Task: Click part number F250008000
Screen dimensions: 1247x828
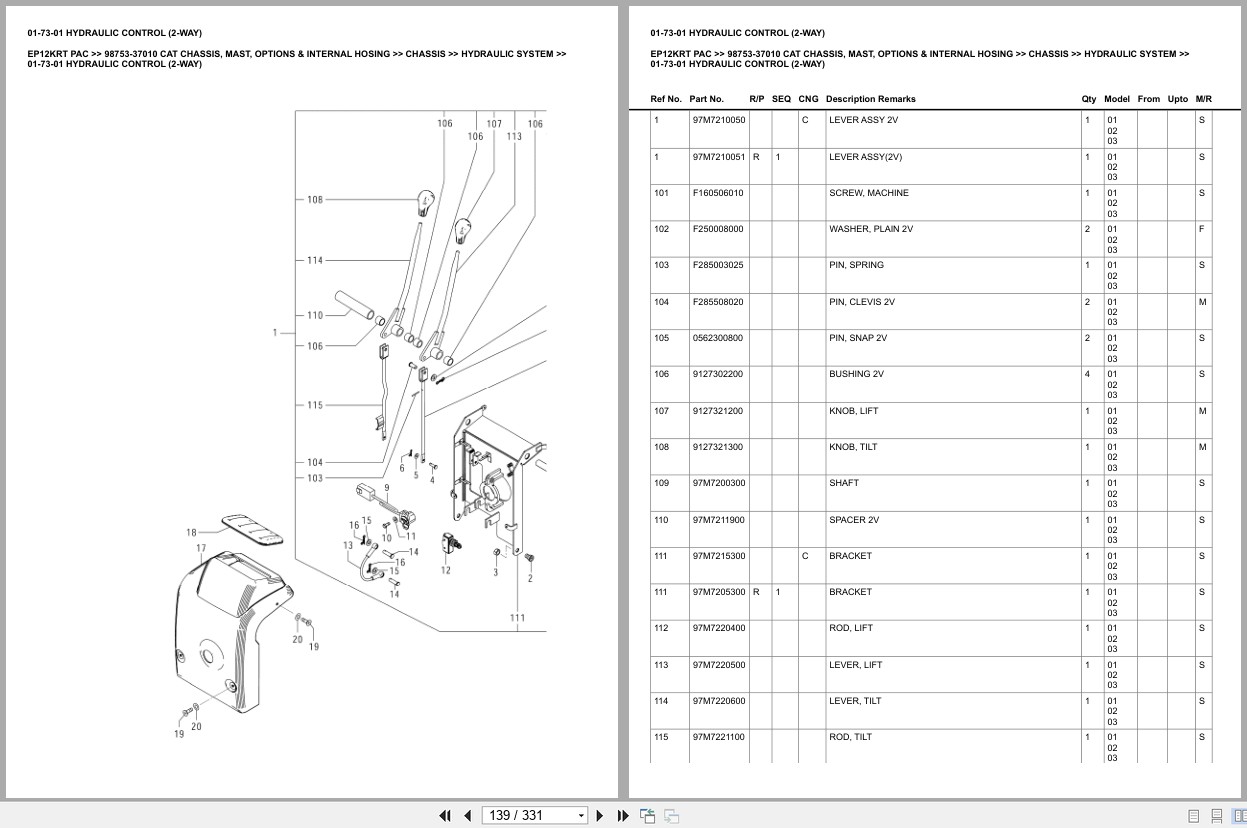Action: tap(718, 229)
